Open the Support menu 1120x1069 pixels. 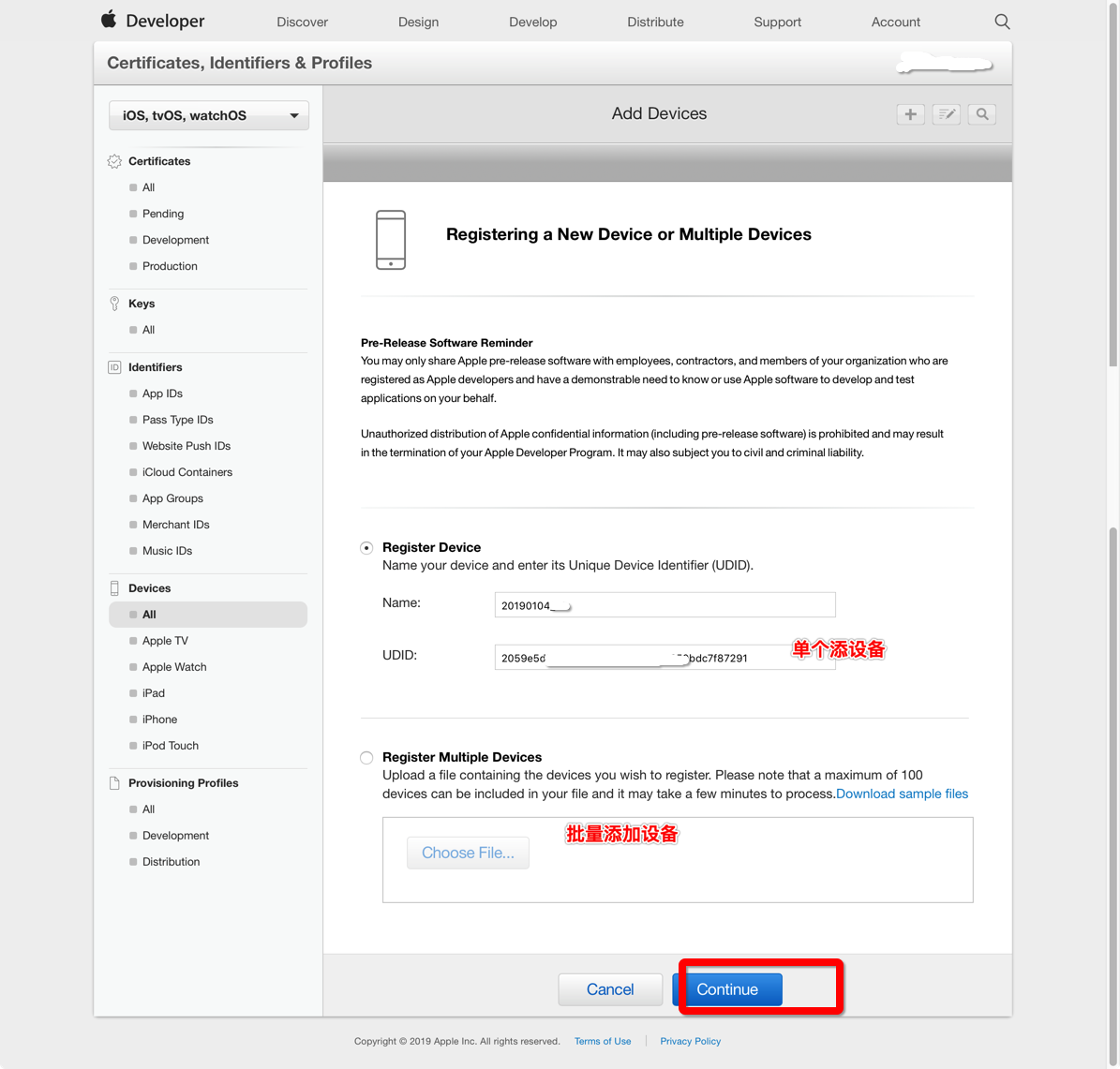pyautogui.click(x=777, y=22)
